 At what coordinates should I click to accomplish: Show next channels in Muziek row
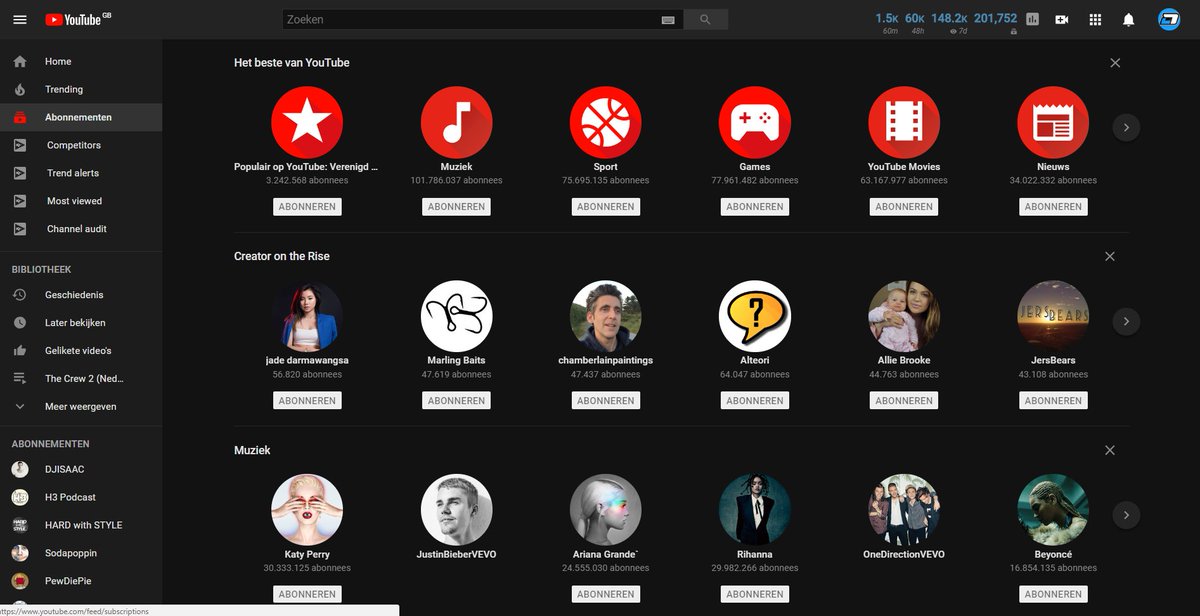point(1126,515)
